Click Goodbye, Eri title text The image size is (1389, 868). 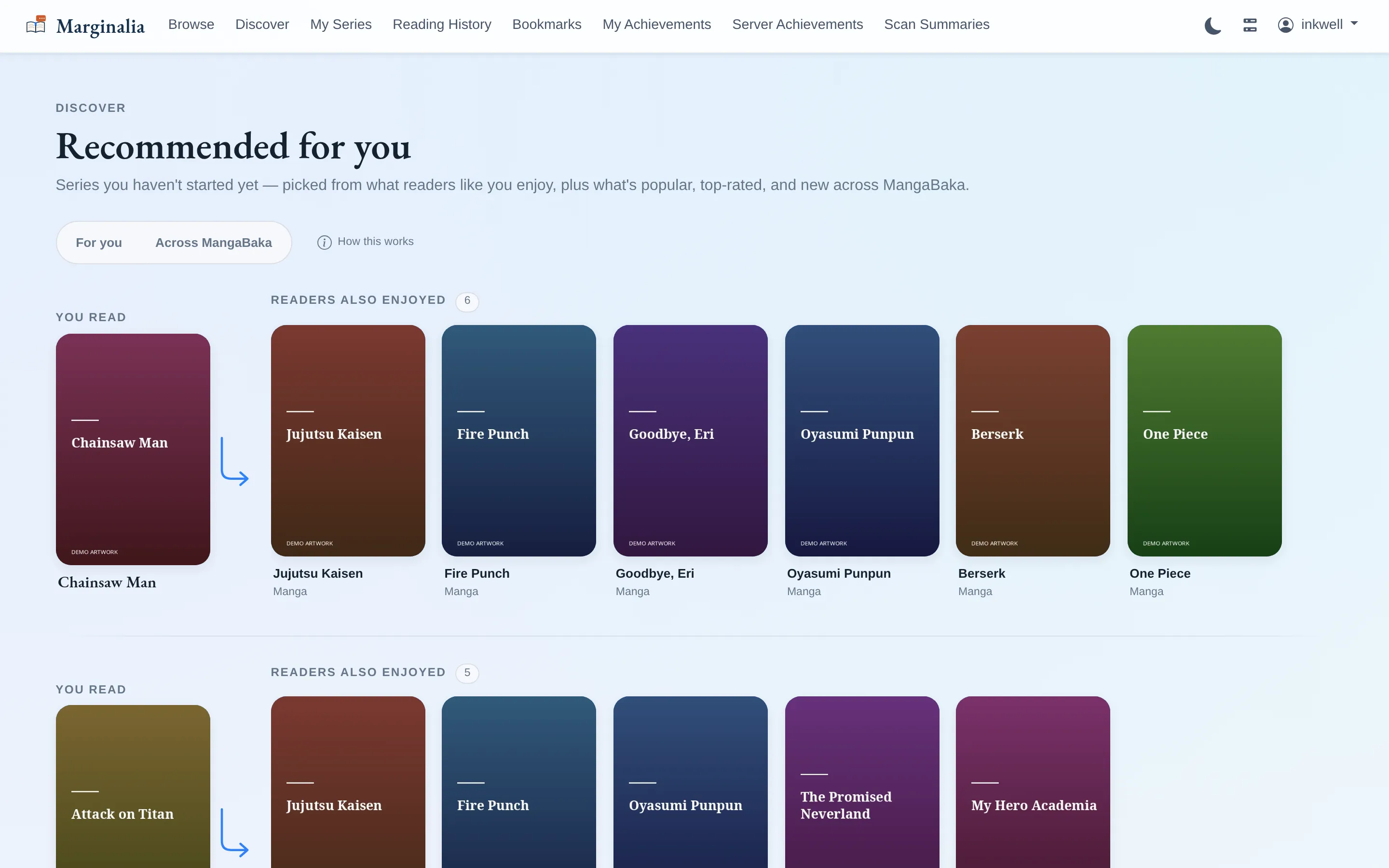pyautogui.click(x=655, y=573)
